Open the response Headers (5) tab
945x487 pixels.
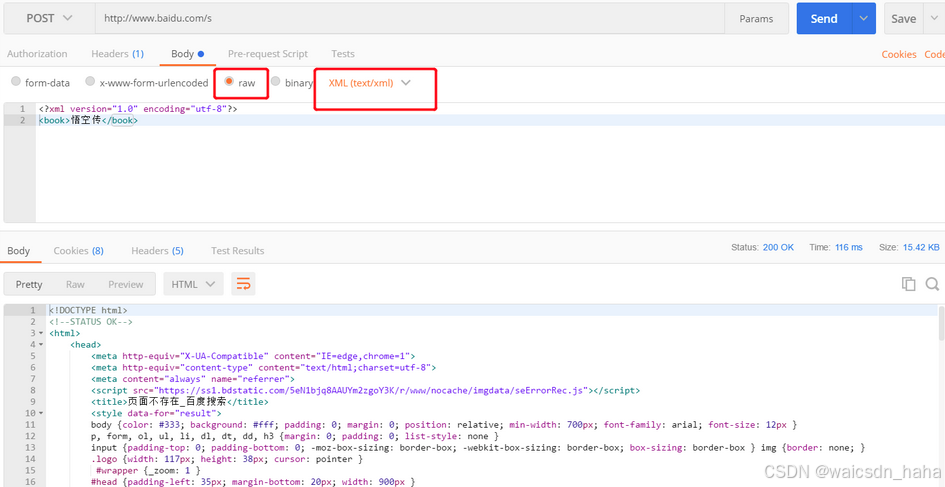coord(157,251)
